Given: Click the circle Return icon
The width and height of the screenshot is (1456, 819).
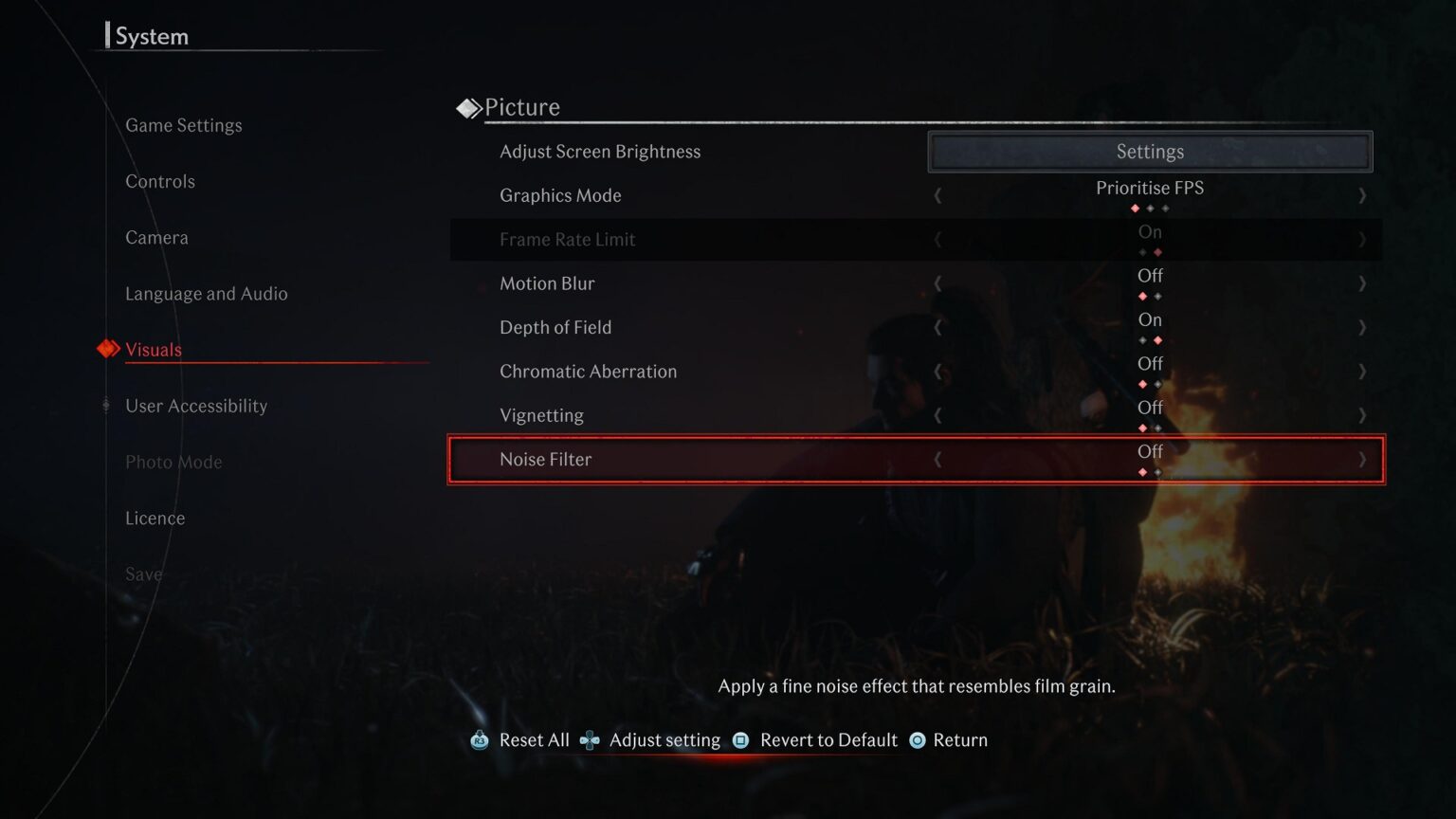Looking at the screenshot, I should point(918,740).
